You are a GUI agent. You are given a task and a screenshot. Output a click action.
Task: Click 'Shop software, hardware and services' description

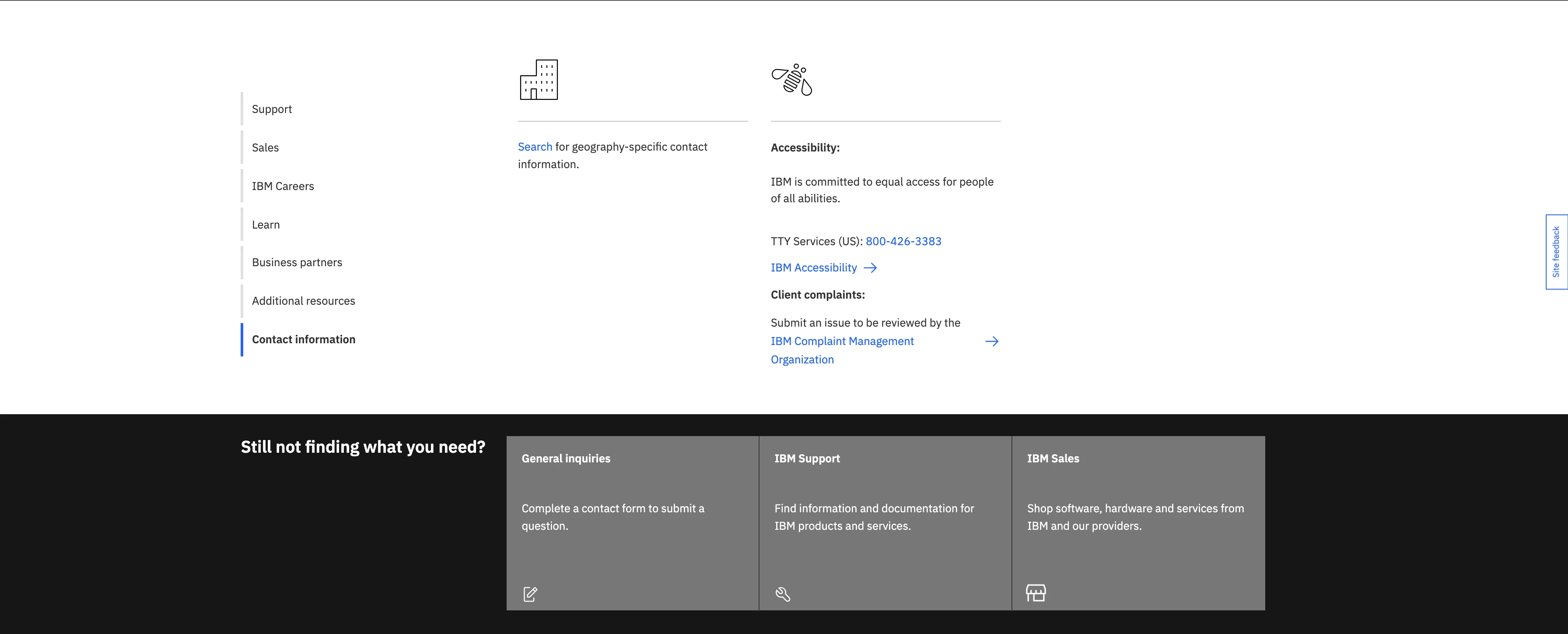[x=1136, y=517]
